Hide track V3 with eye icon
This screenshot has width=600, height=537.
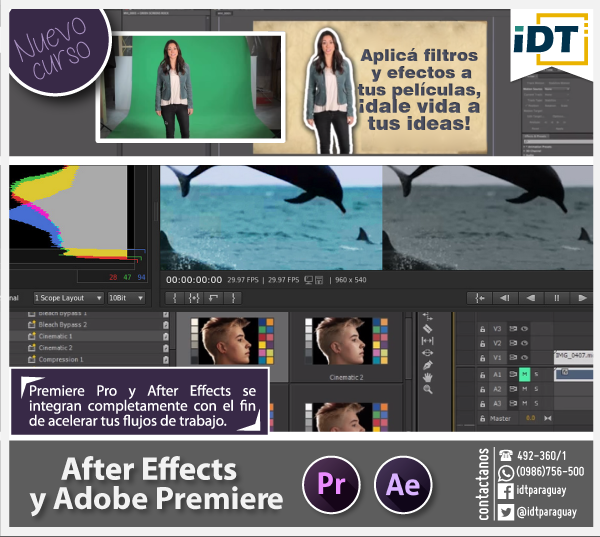(525, 328)
